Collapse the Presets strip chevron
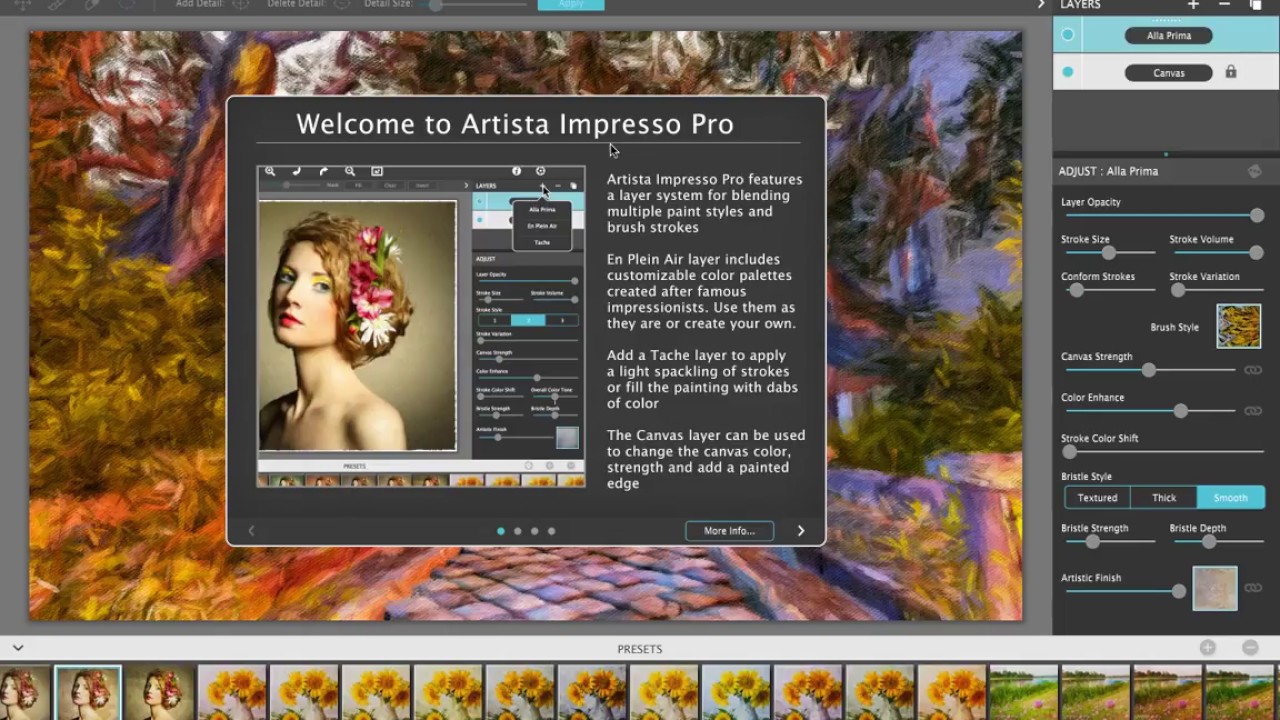This screenshot has width=1280, height=720. 18,648
